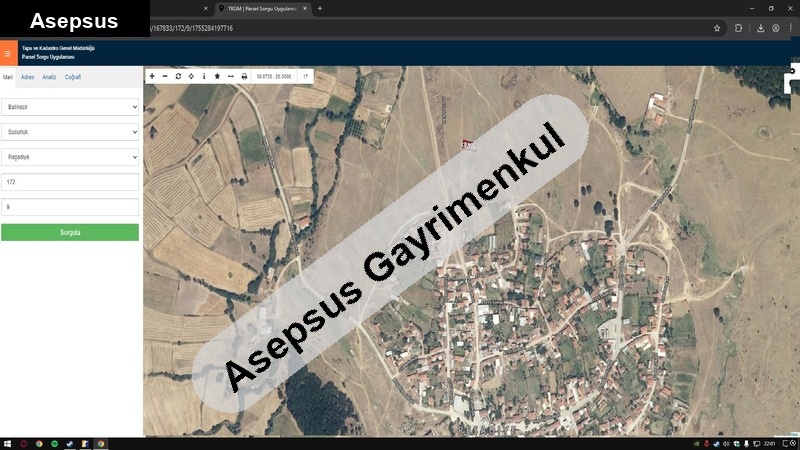Screen dimensions: 800x450
Task: Open the browser downloads icon
Action: coord(760,28)
